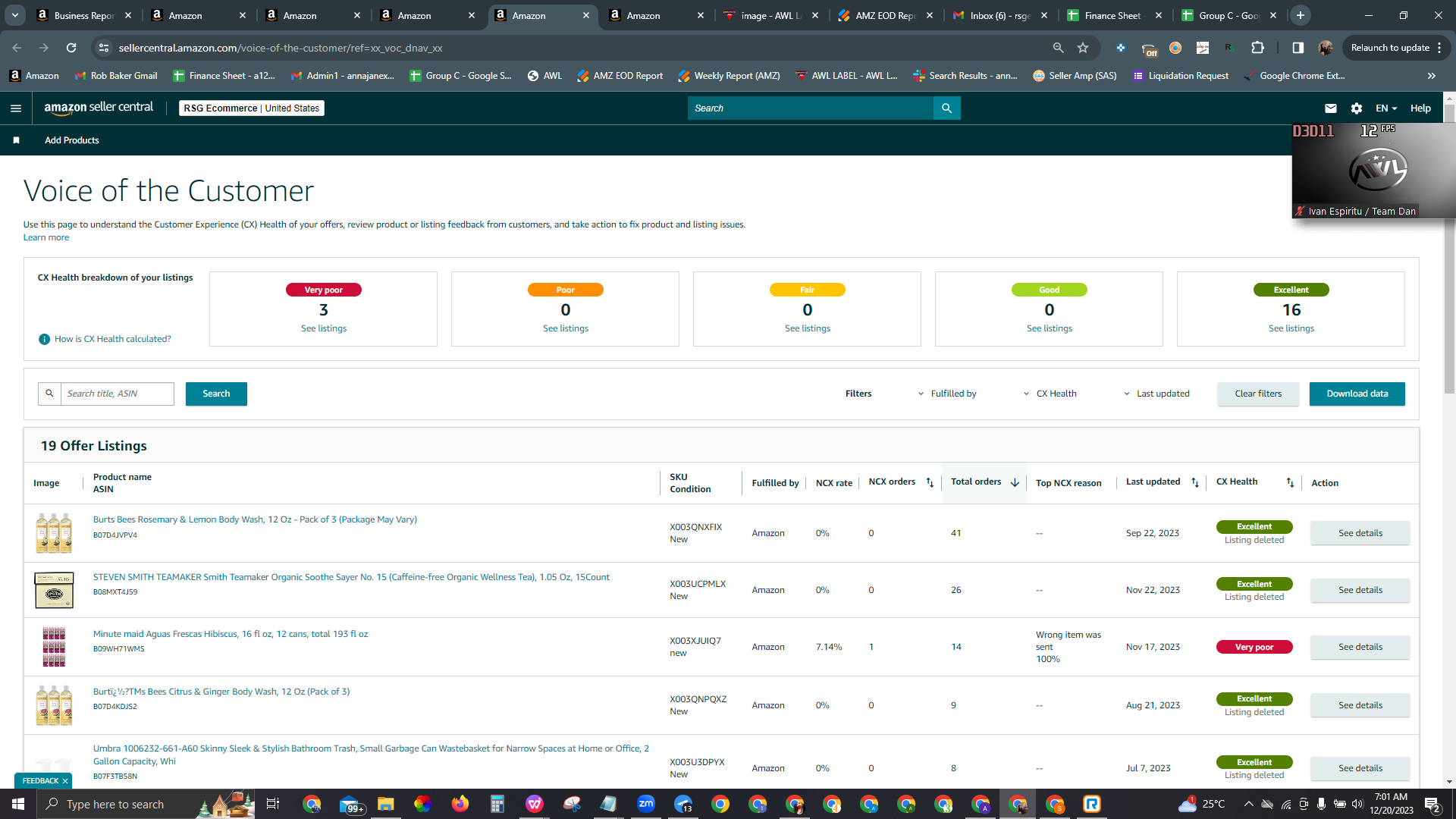The width and height of the screenshot is (1456, 819).
Task: Open Zoom from the taskbar
Action: click(x=646, y=804)
